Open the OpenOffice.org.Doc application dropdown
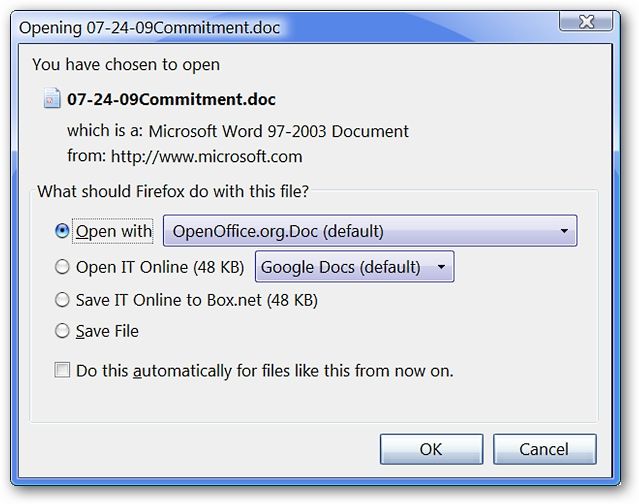 370,231
